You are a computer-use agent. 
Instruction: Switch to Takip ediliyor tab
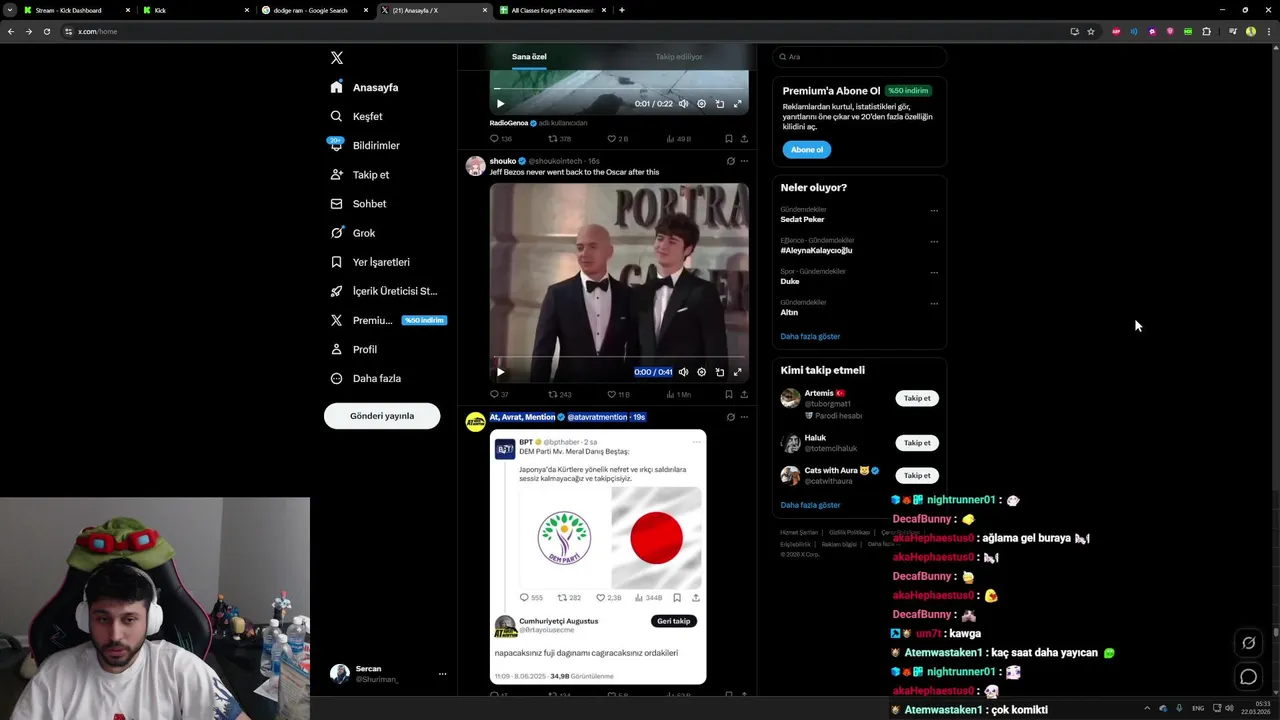679,57
